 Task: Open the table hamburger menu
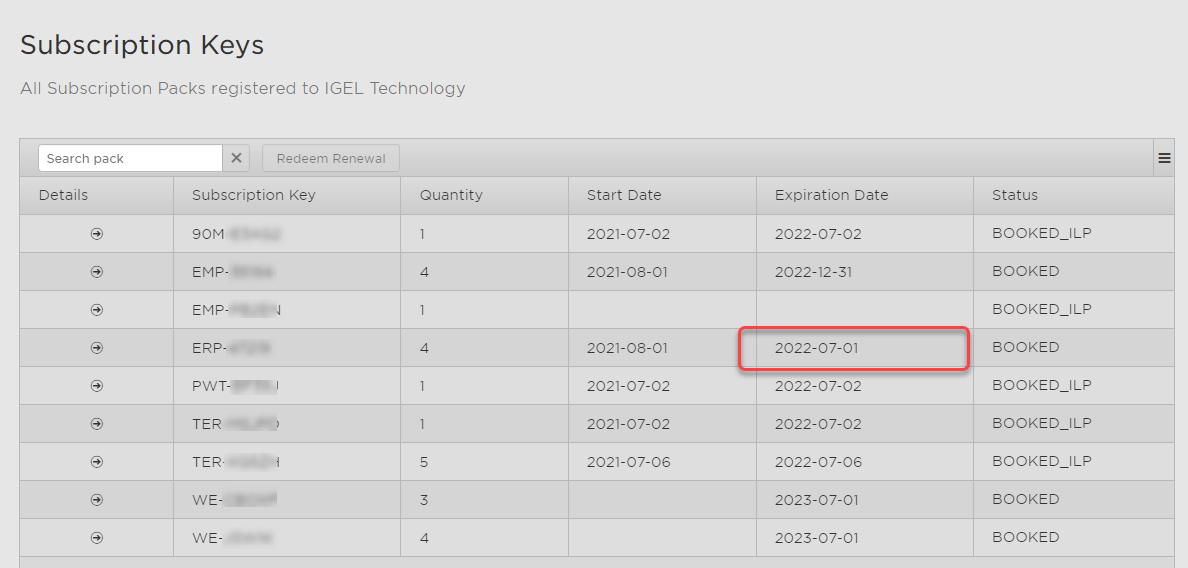click(1164, 158)
